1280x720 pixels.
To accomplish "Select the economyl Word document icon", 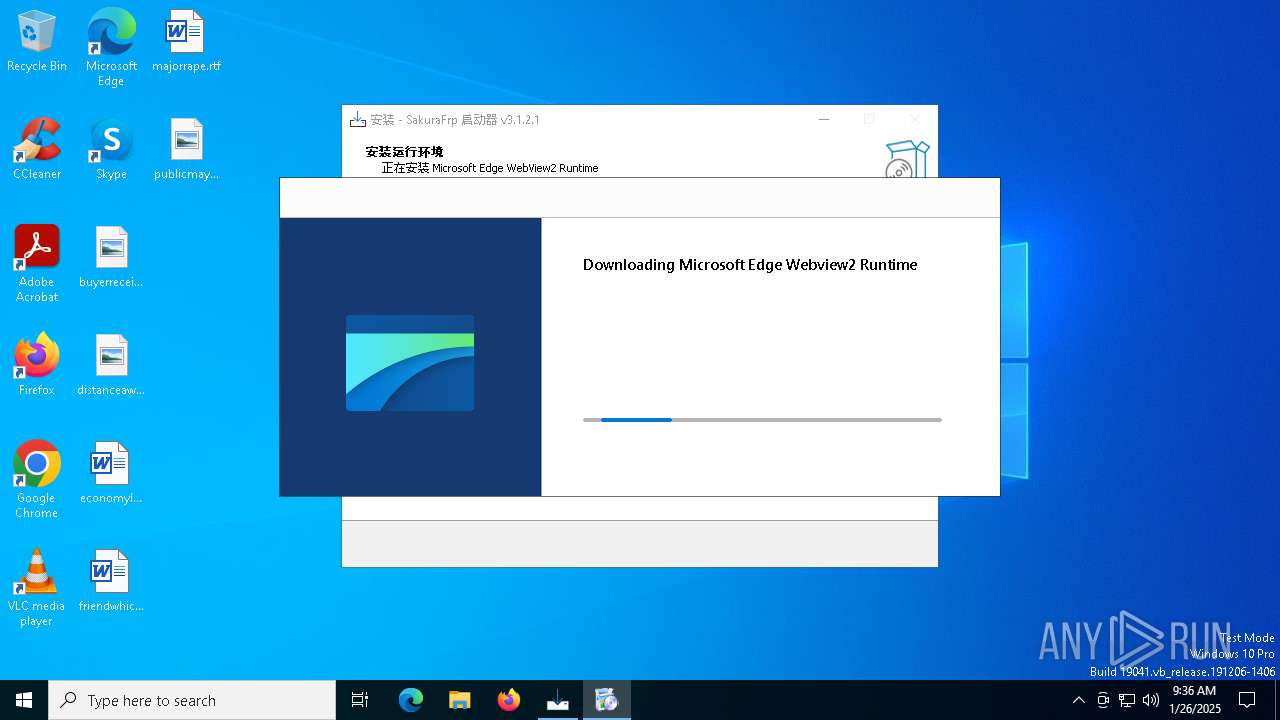I will (x=111, y=473).
